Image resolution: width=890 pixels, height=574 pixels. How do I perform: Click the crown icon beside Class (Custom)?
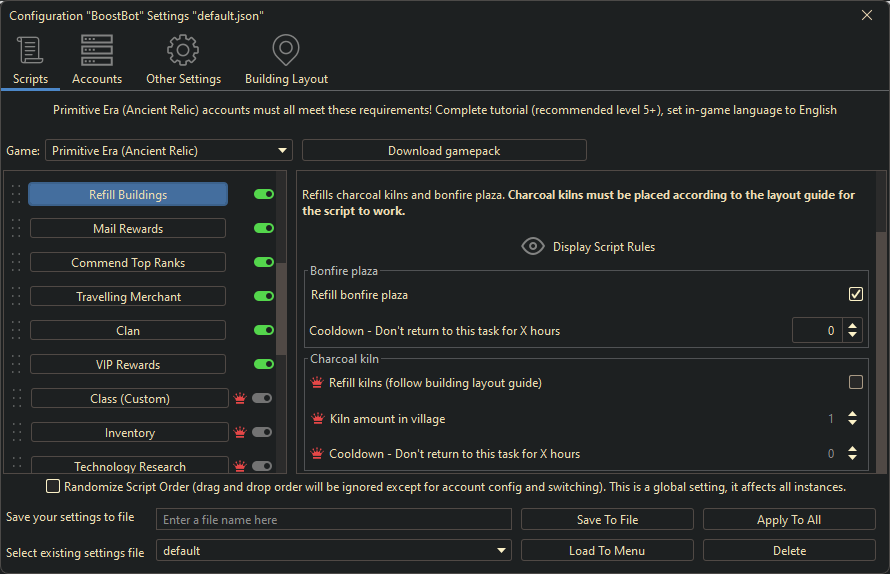[x=240, y=399]
